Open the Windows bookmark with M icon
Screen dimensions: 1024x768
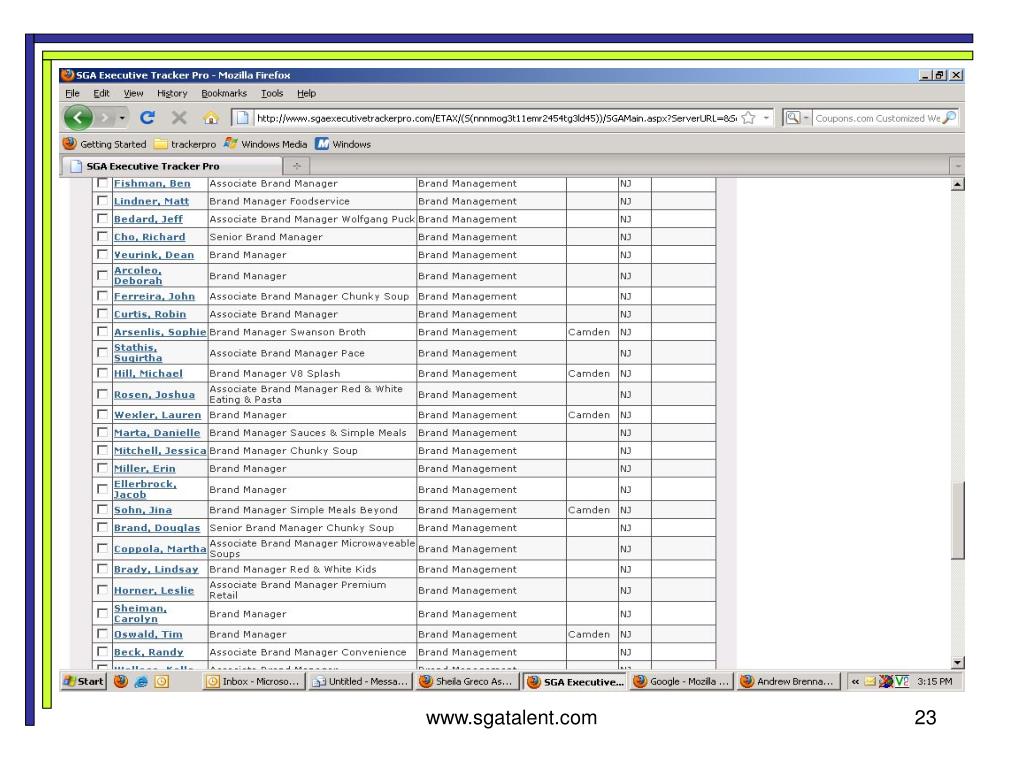pos(344,144)
